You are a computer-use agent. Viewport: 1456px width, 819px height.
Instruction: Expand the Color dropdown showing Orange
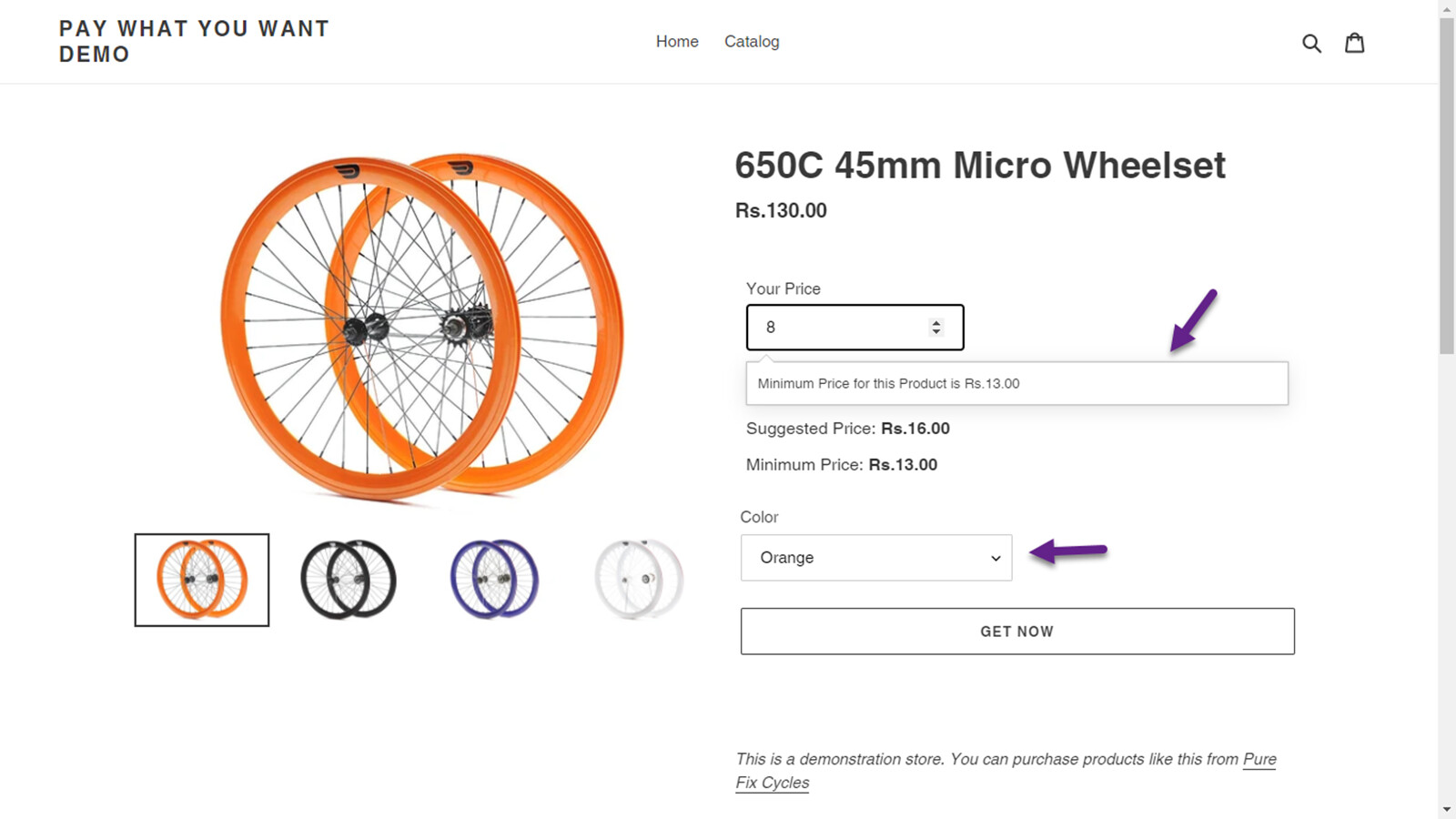(x=876, y=558)
